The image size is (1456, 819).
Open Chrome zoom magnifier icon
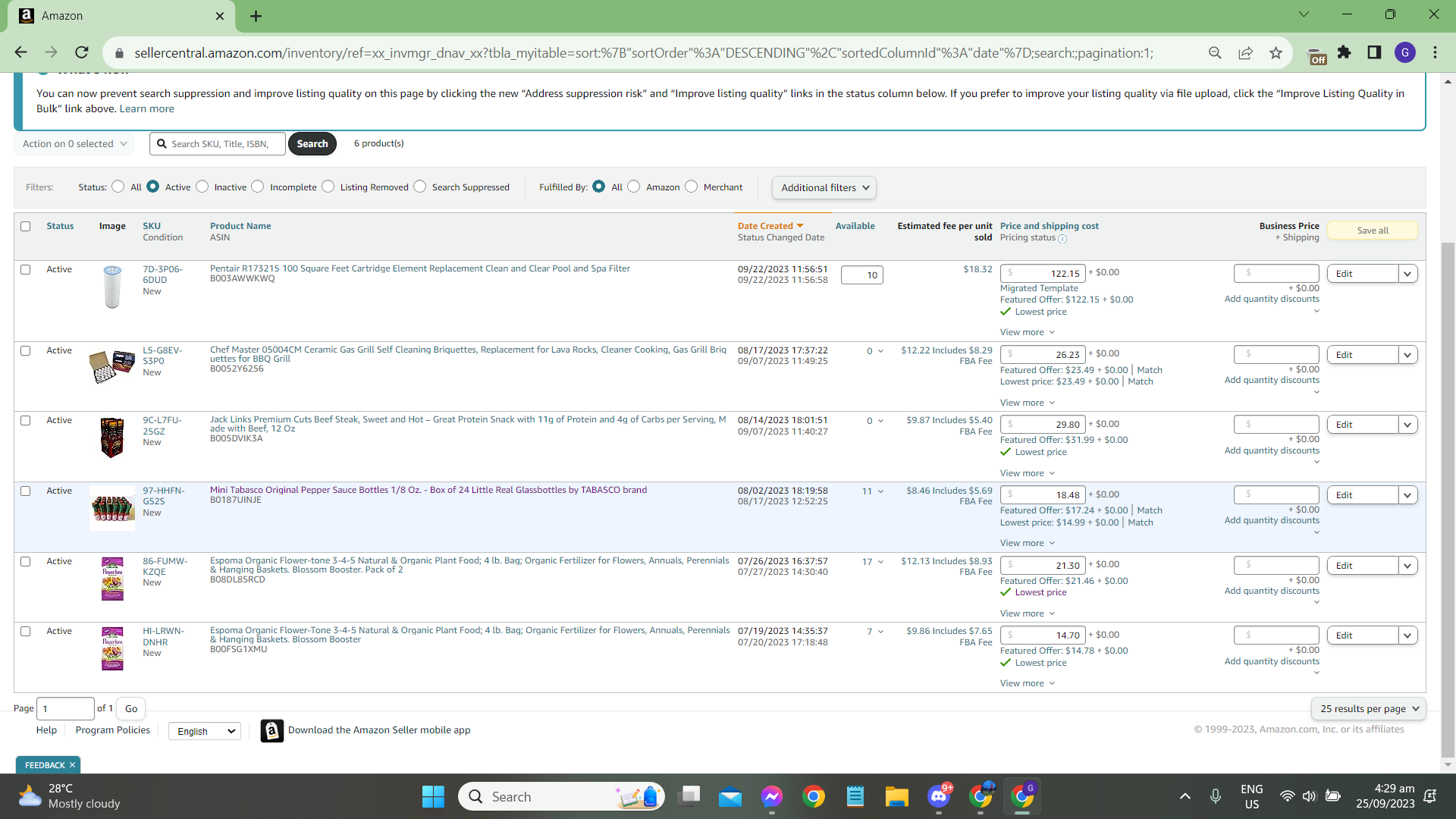click(1215, 52)
